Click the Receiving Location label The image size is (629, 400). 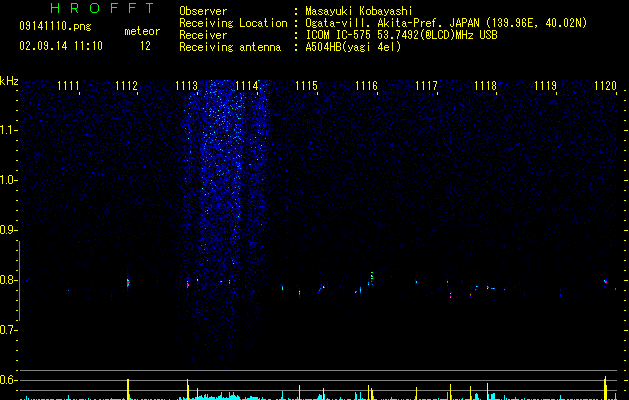(x=233, y=23)
